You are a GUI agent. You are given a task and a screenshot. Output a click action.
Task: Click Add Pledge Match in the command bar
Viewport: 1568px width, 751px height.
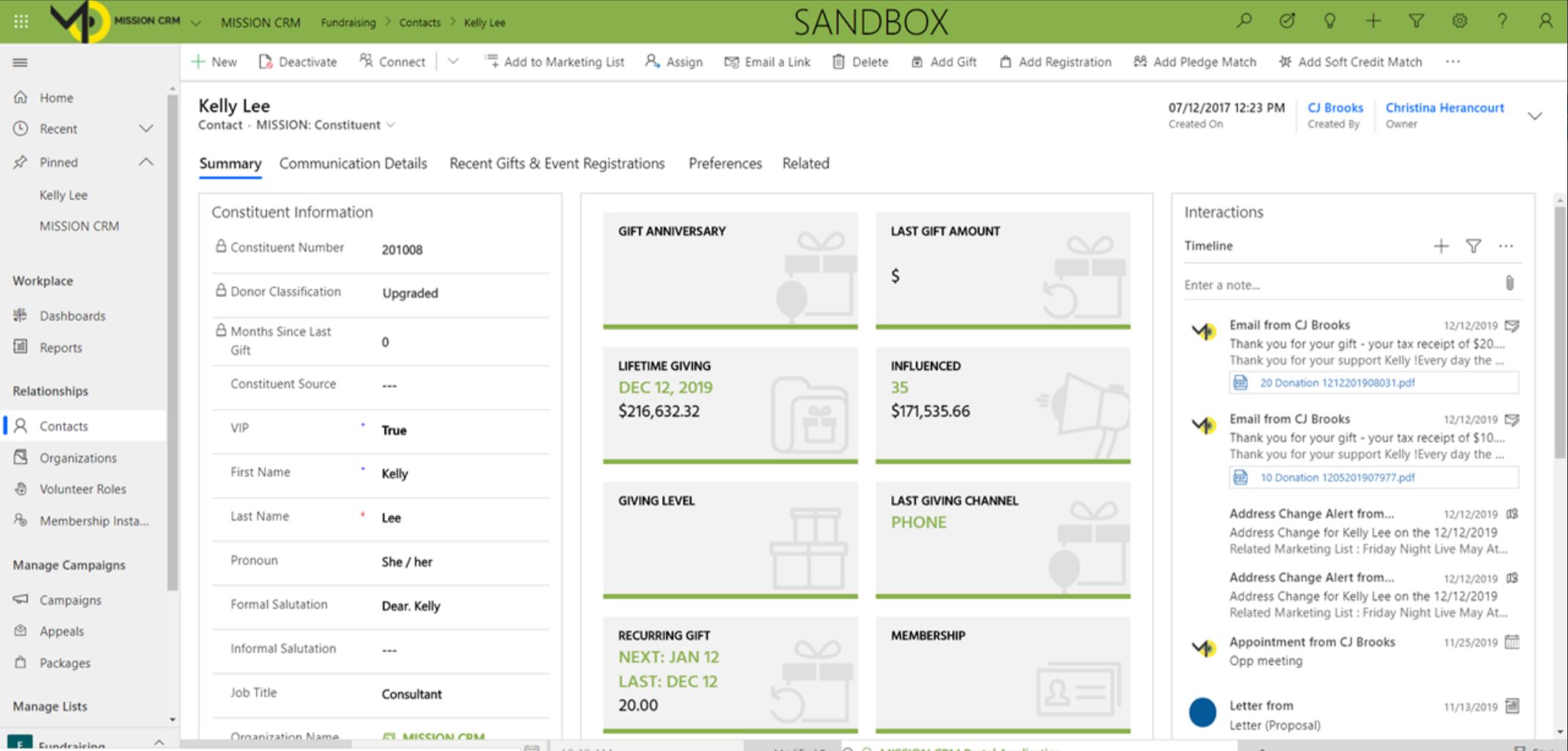click(1194, 62)
